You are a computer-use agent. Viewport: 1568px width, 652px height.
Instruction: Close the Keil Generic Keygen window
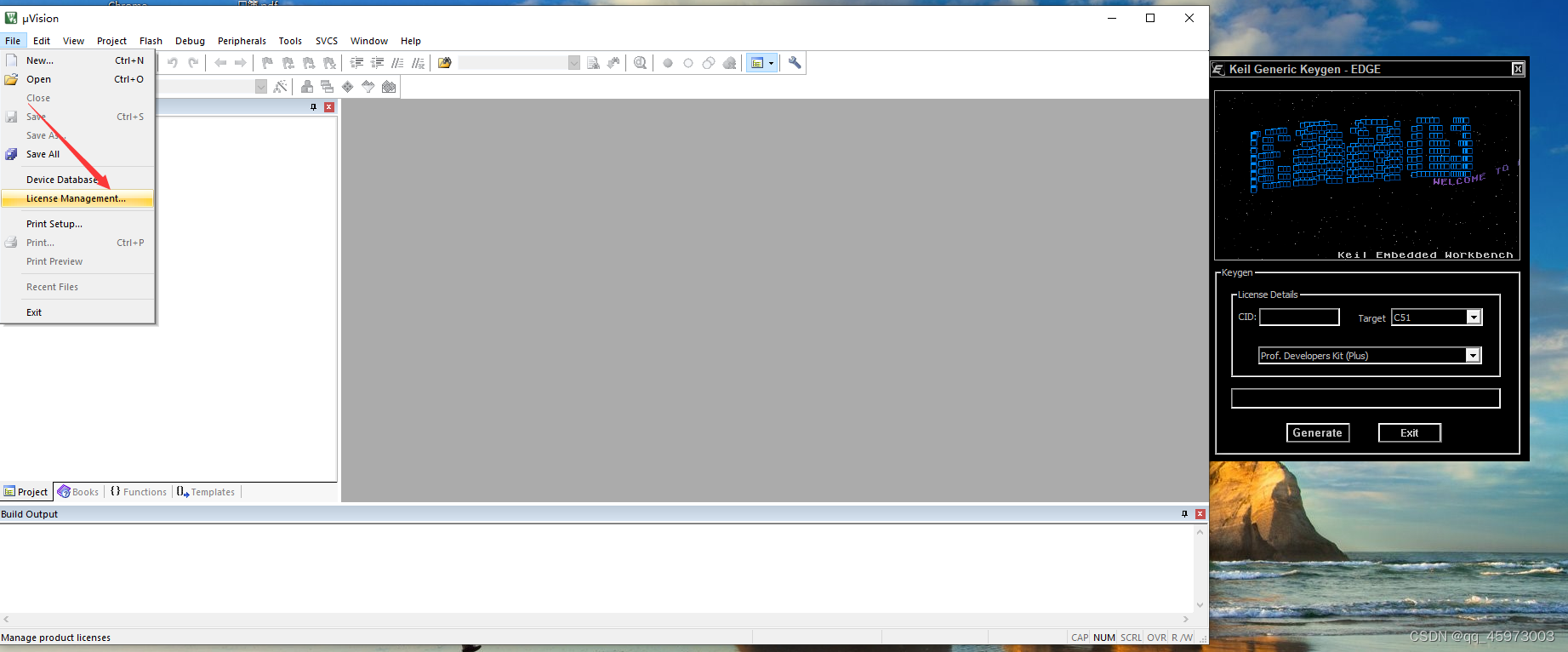(1518, 69)
